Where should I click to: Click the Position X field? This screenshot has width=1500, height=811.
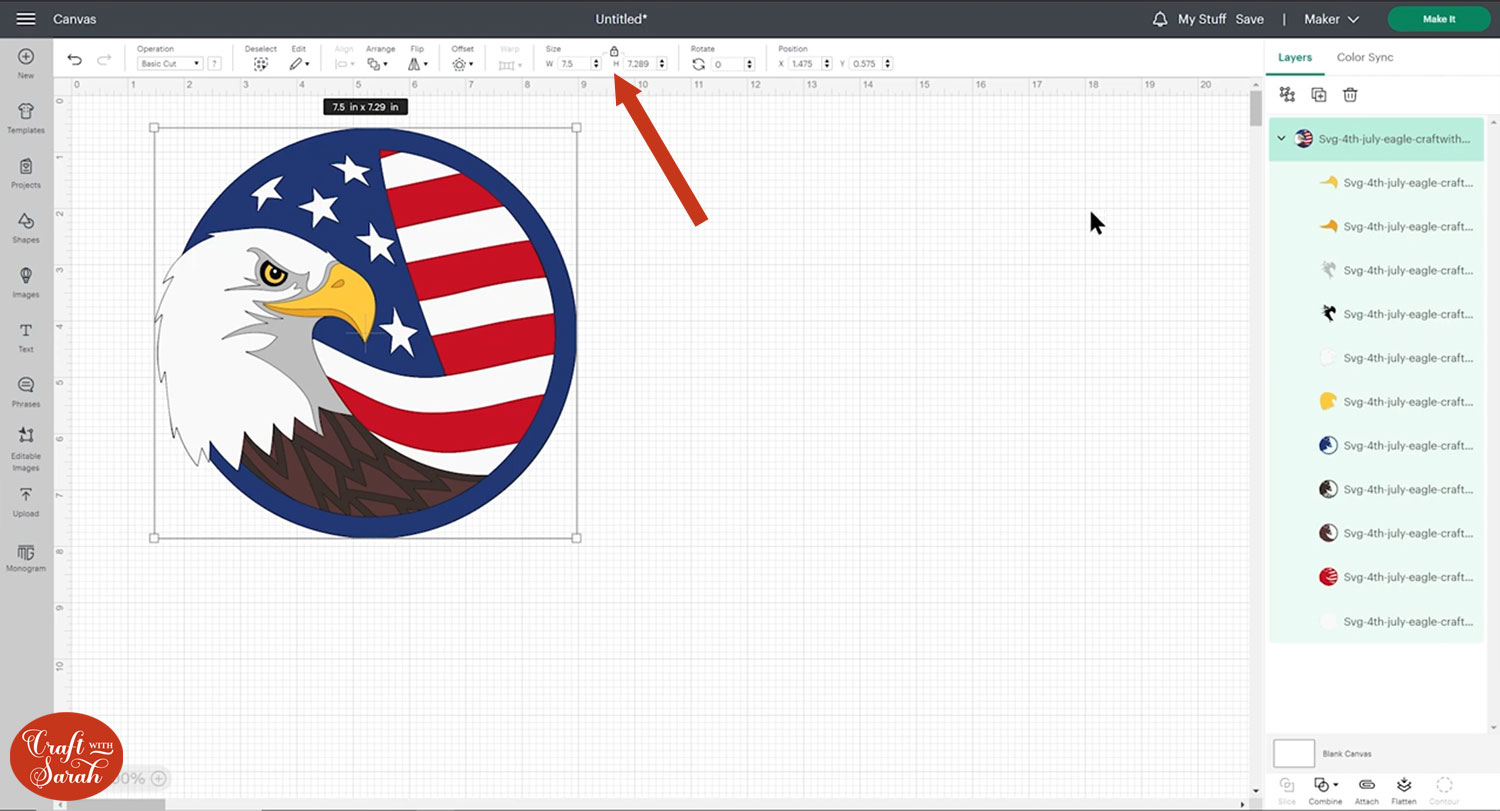(x=803, y=64)
